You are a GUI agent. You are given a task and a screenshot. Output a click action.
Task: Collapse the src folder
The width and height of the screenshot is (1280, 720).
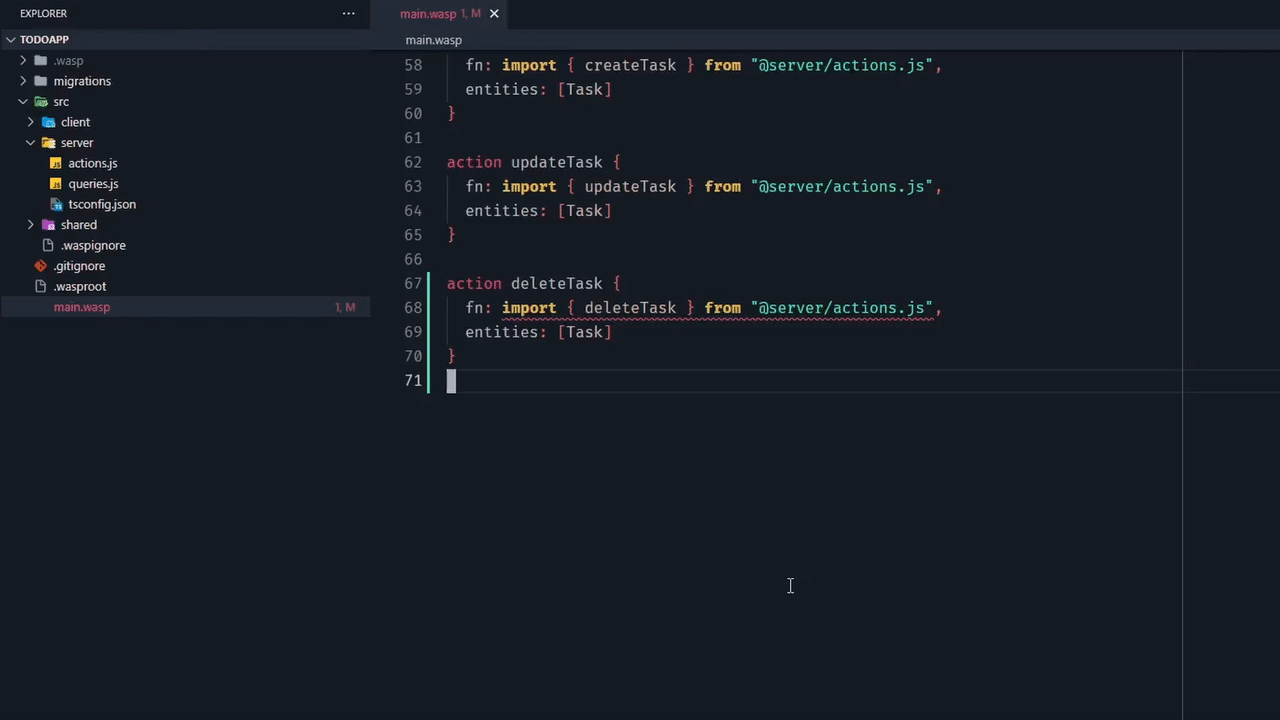tap(23, 102)
